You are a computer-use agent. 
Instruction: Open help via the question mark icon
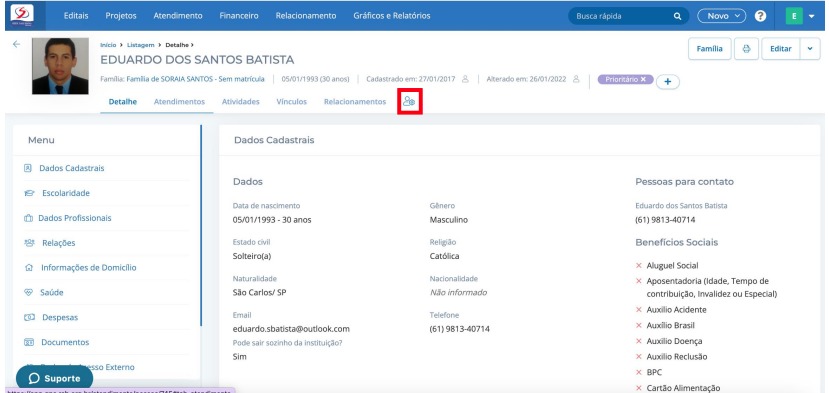[x=760, y=16]
